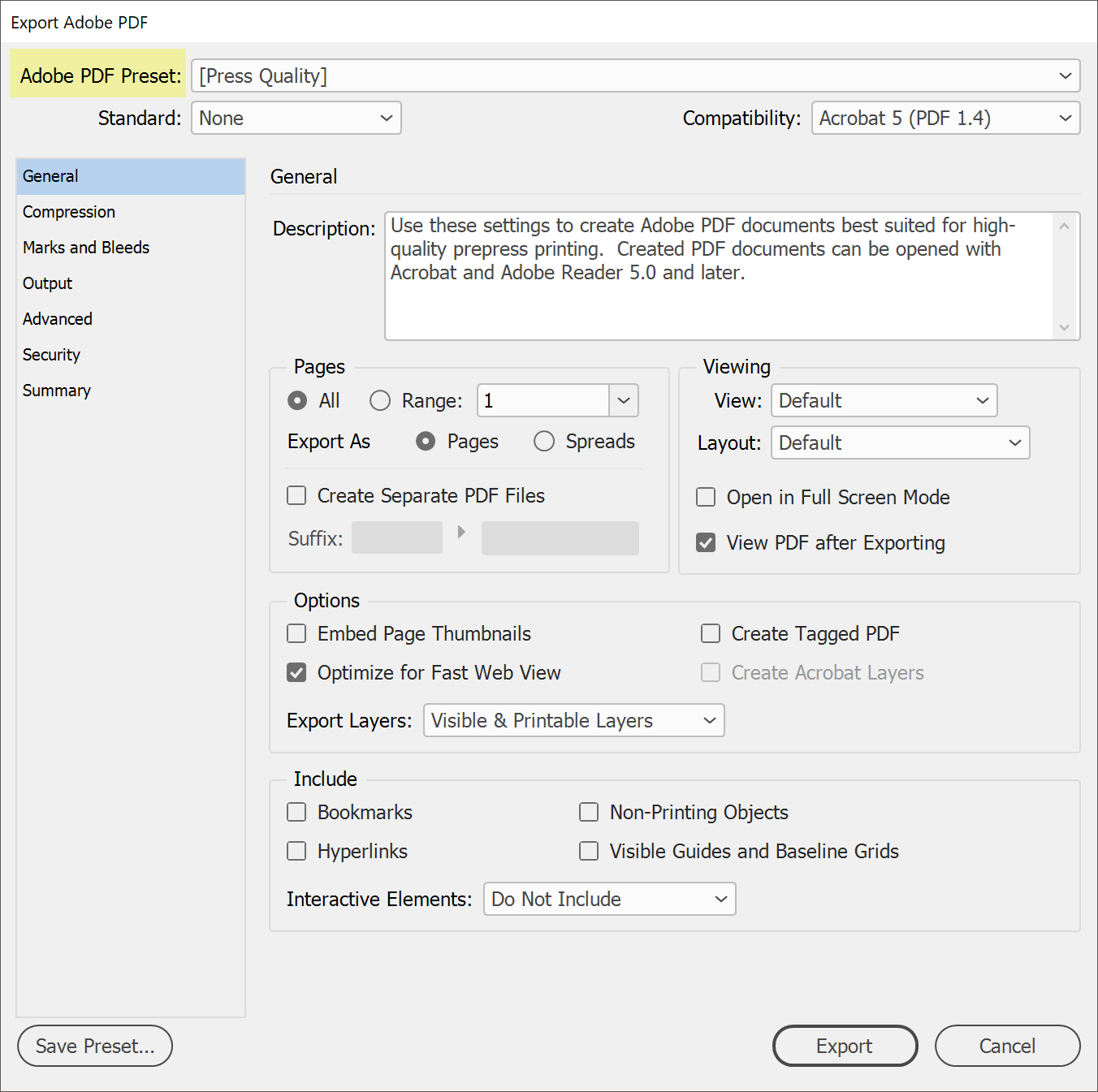Click the Suffix text field
This screenshot has height=1092, width=1098.
click(397, 537)
